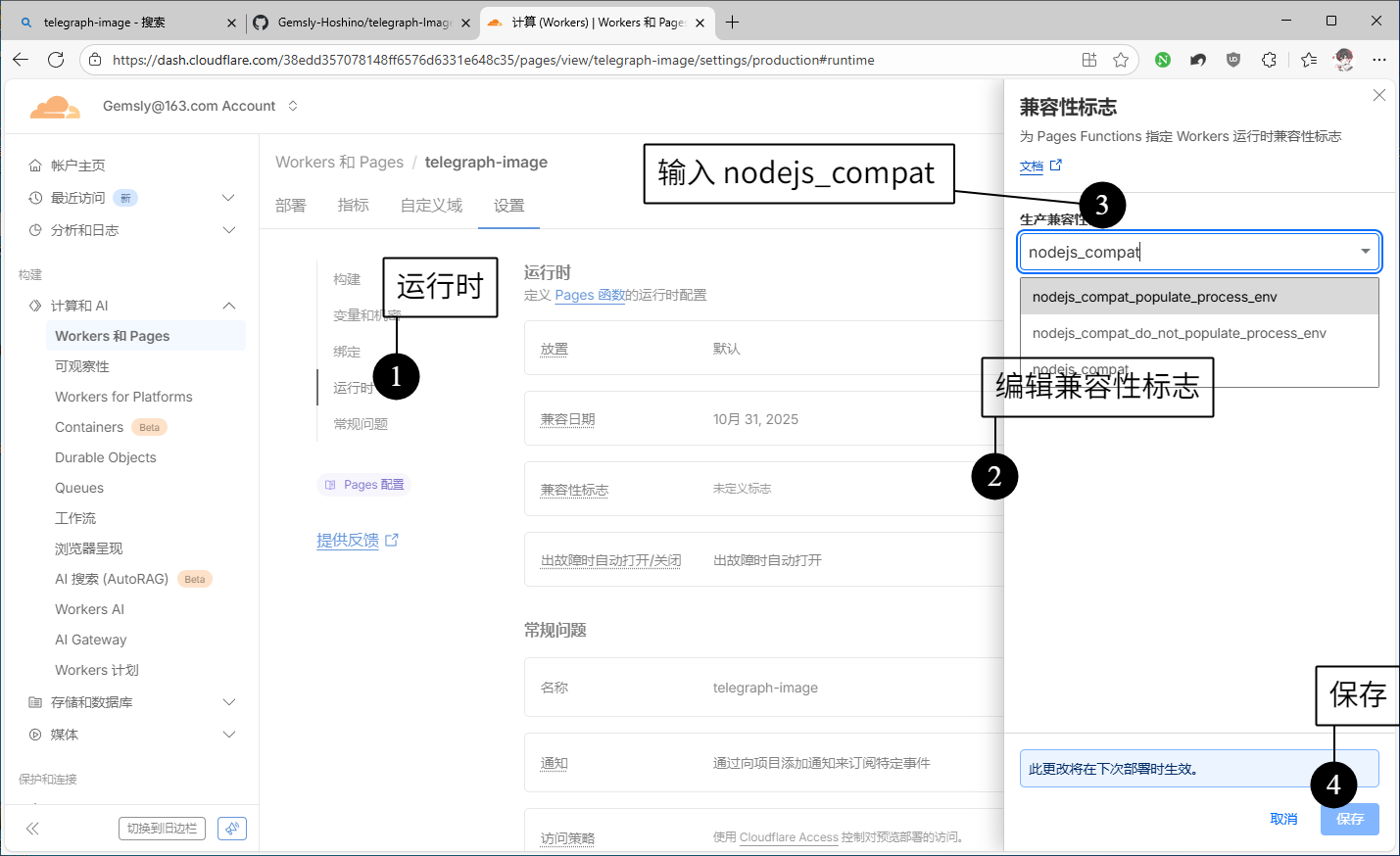Expand the account switcher next to Gemsly@163.com
This screenshot has height=856, width=1400.
tap(293, 106)
